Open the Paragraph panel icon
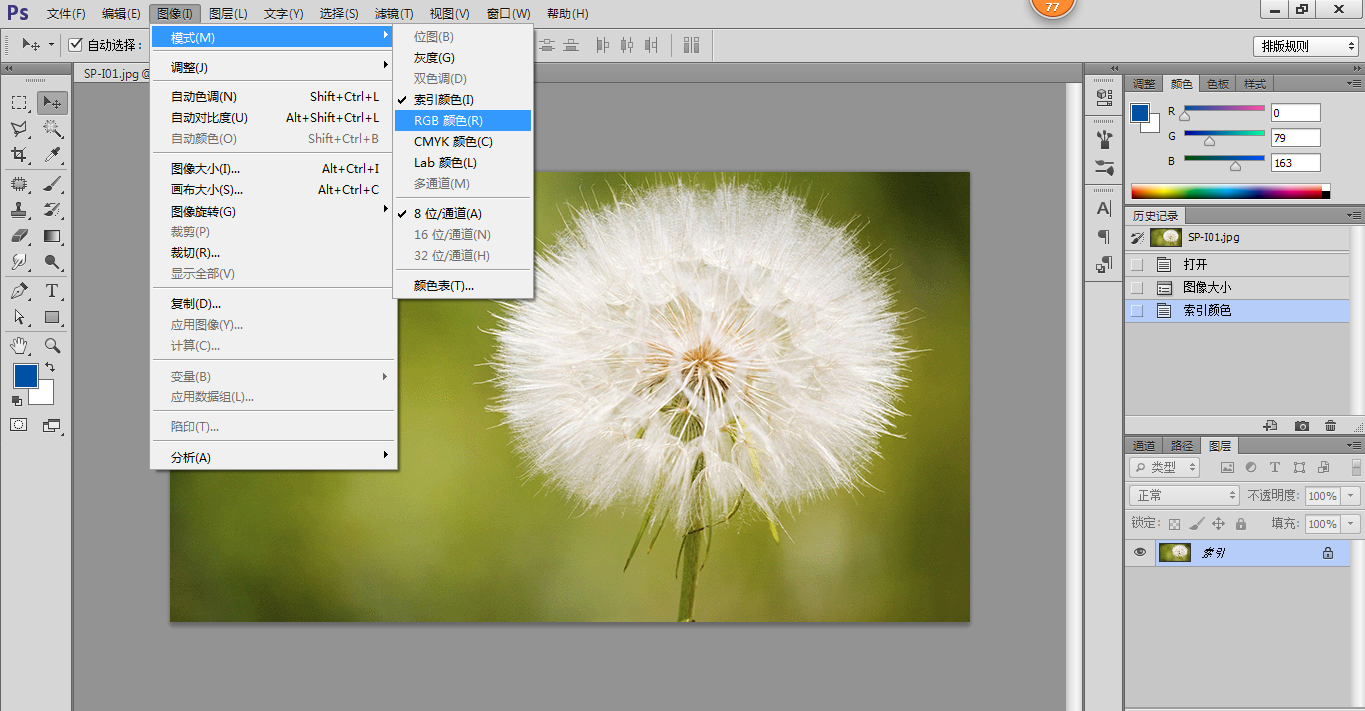 1104,237
